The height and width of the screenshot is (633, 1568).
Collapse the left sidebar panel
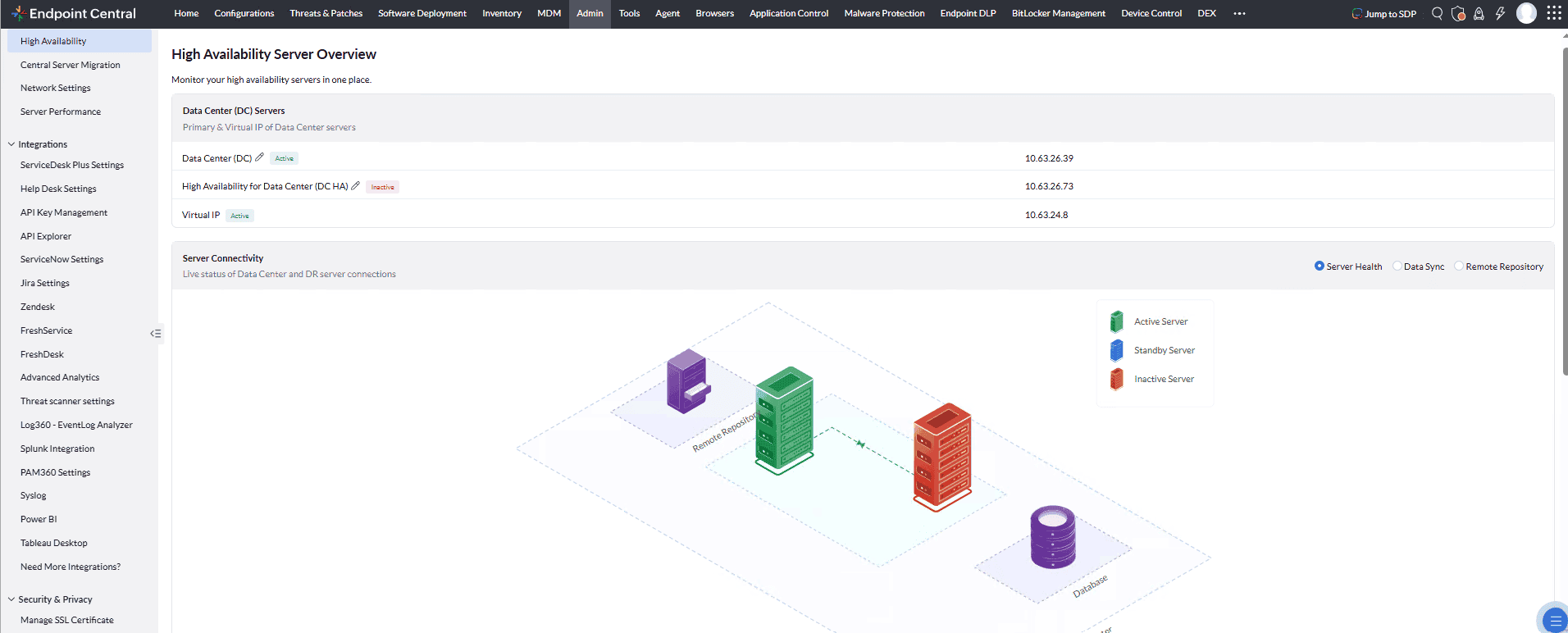click(x=156, y=334)
